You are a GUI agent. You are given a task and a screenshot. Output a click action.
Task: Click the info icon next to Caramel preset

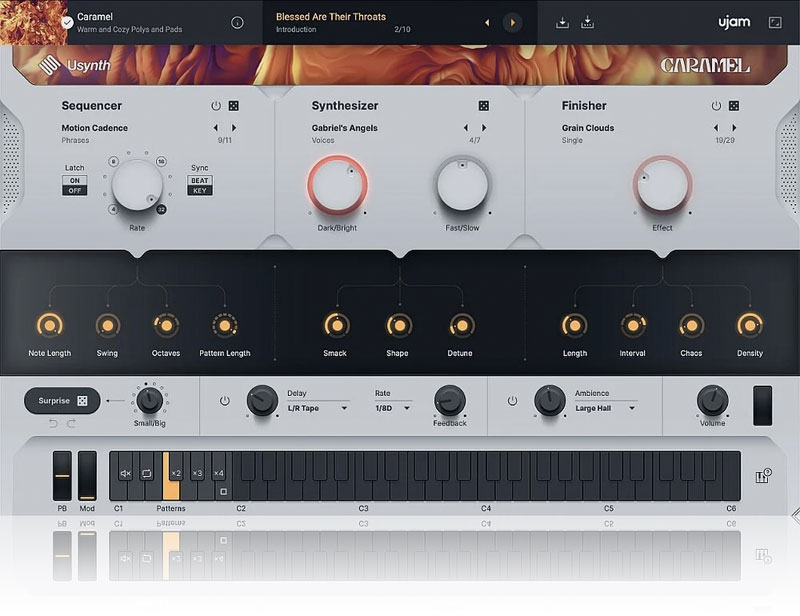coord(237,22)
